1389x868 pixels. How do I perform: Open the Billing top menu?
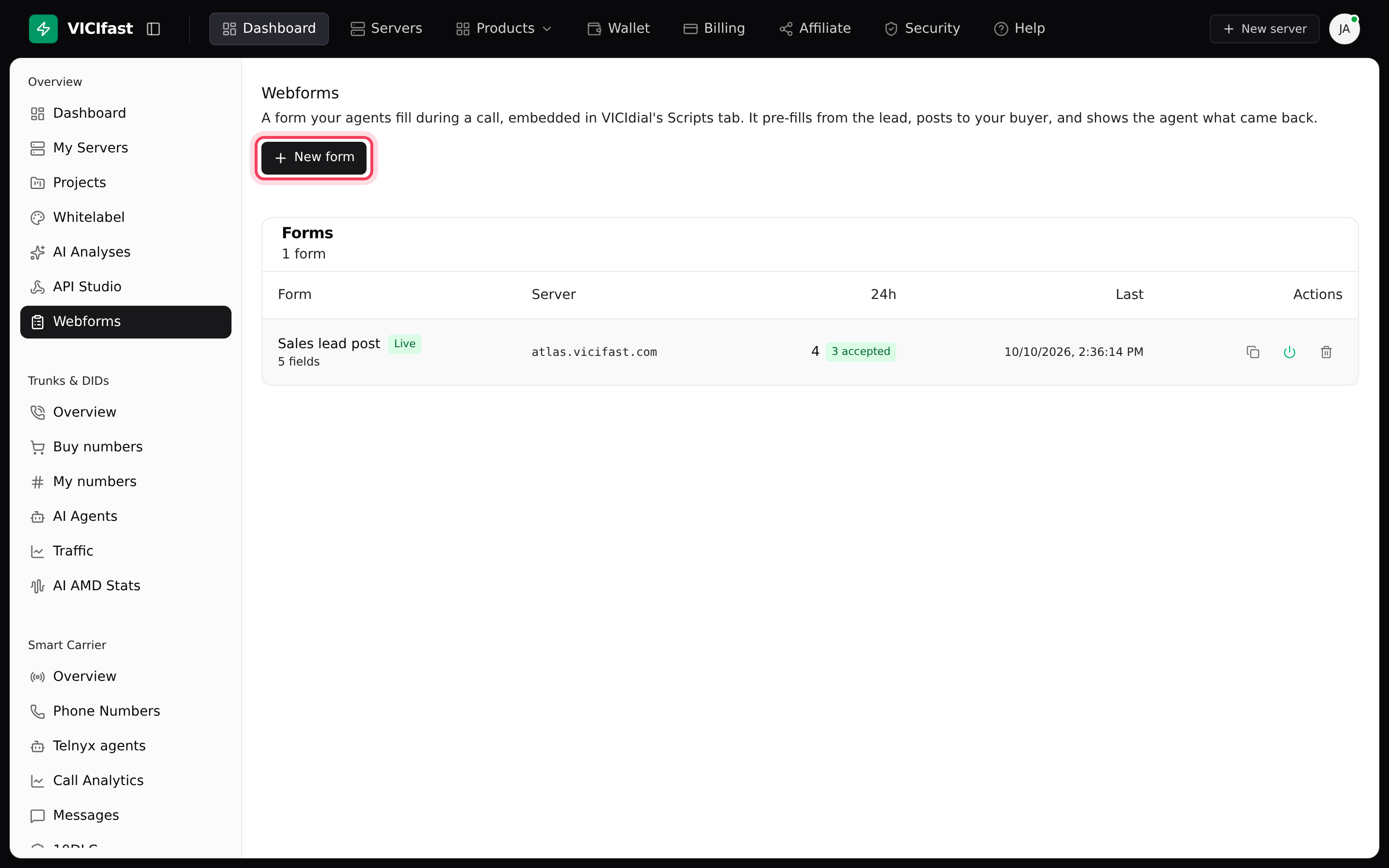click(x=714, y=29)
